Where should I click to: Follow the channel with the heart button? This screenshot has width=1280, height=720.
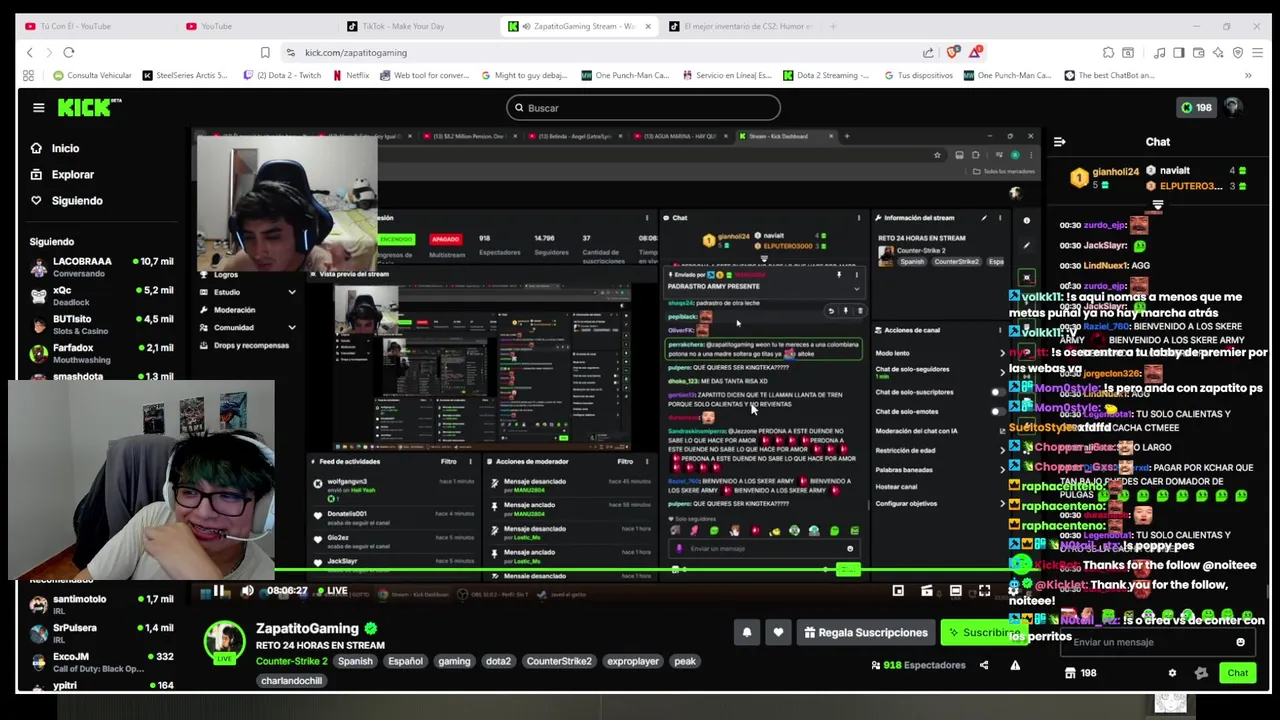point(778,632)
